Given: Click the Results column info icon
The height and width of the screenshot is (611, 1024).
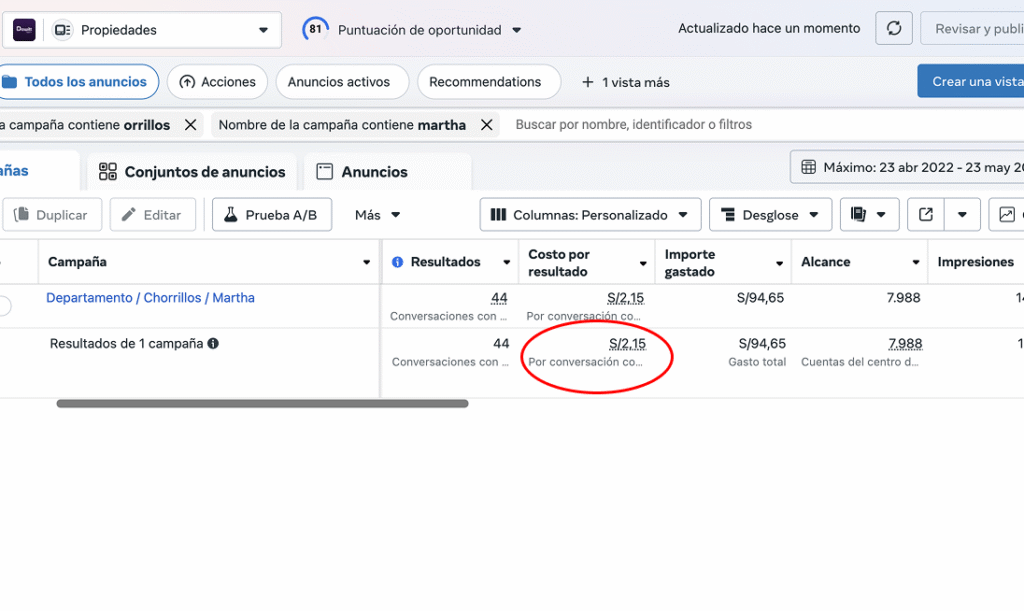Looking at the screenshot, I should click(397, 262).
